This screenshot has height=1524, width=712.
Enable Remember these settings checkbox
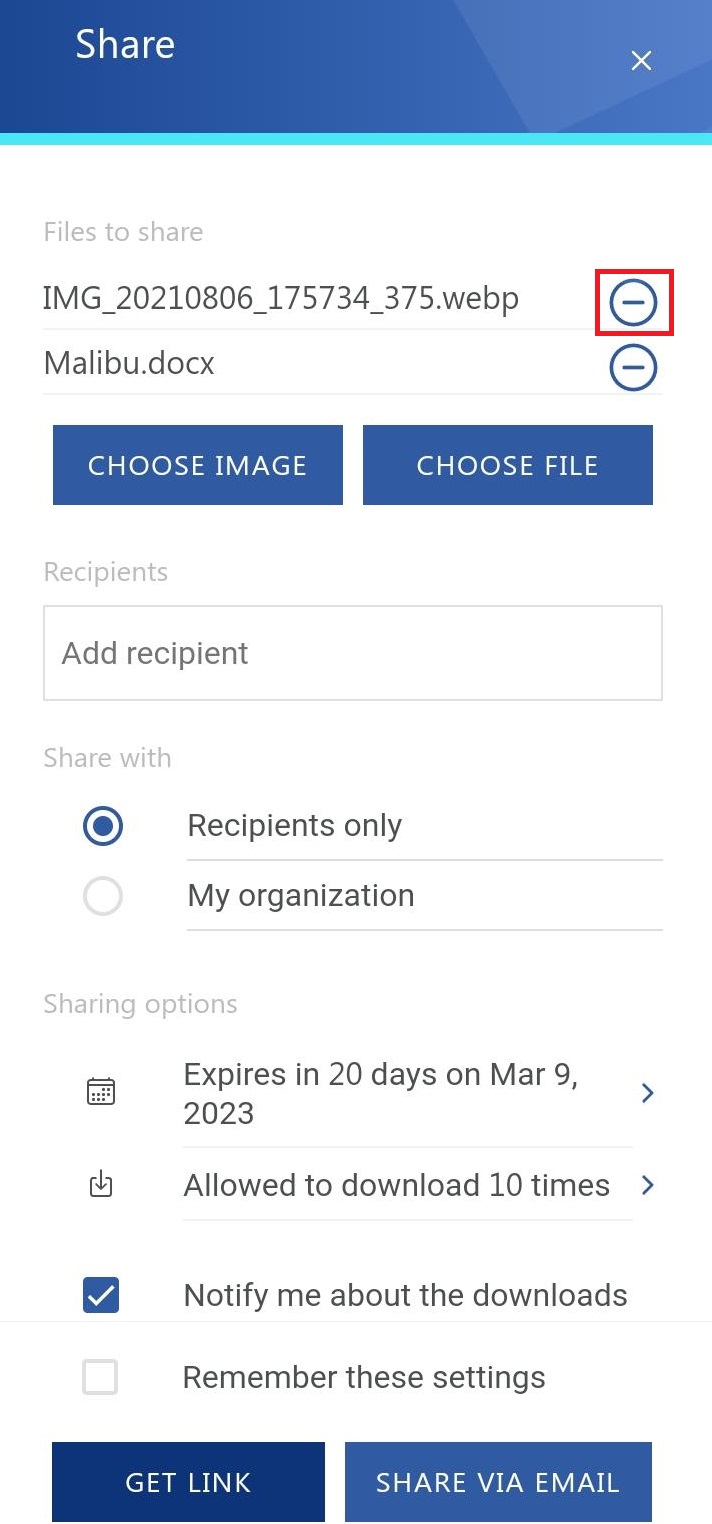click(100, 1377)
